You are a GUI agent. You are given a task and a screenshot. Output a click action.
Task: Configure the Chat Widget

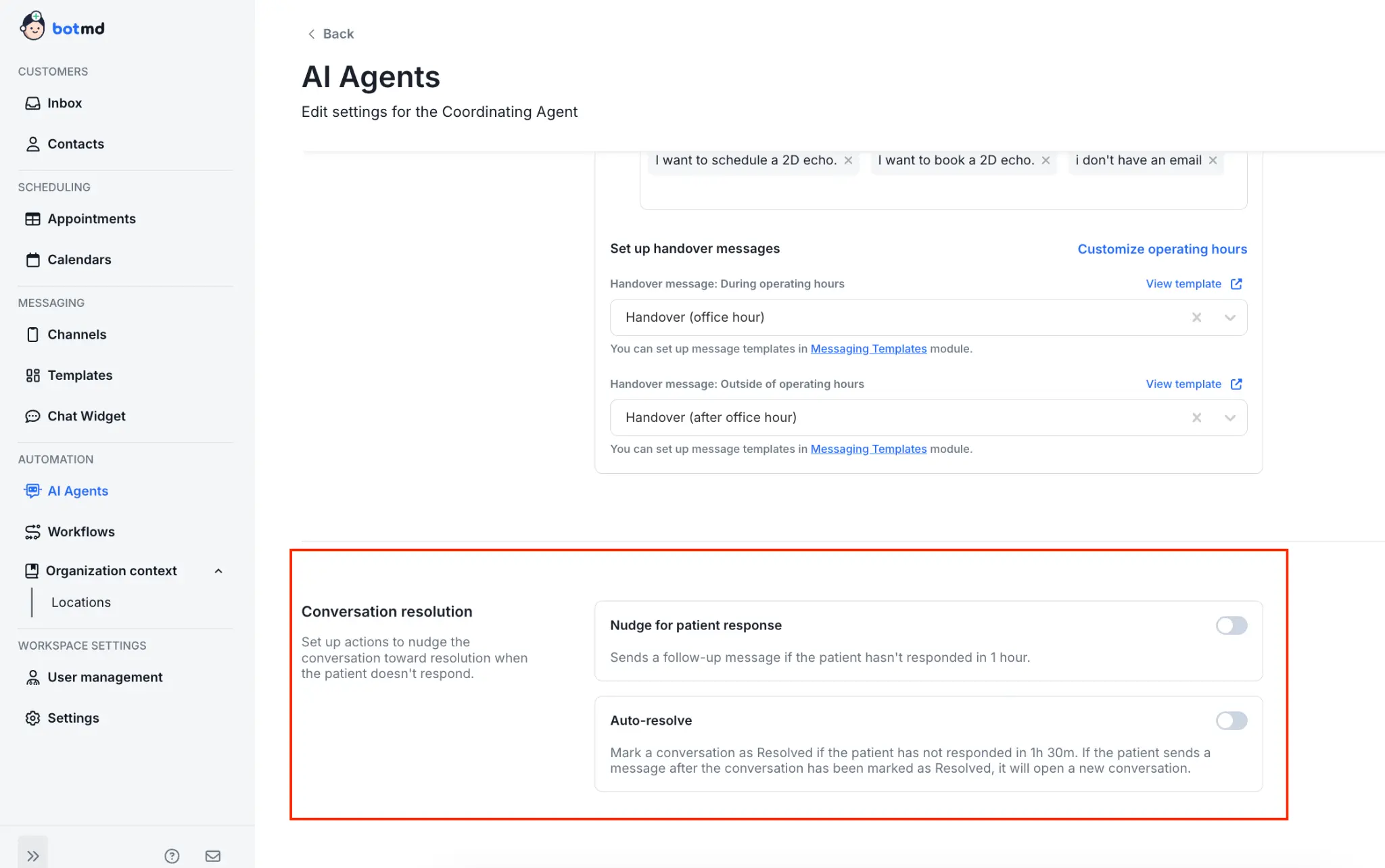pos(86,416)
